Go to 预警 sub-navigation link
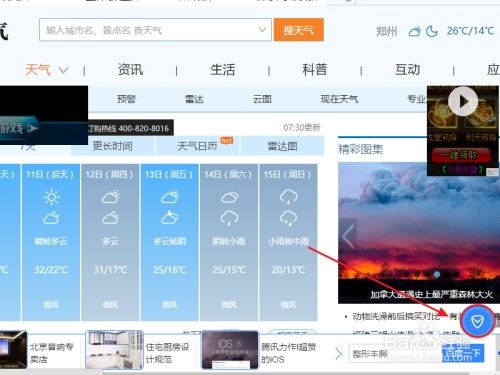 pos(126,99)
